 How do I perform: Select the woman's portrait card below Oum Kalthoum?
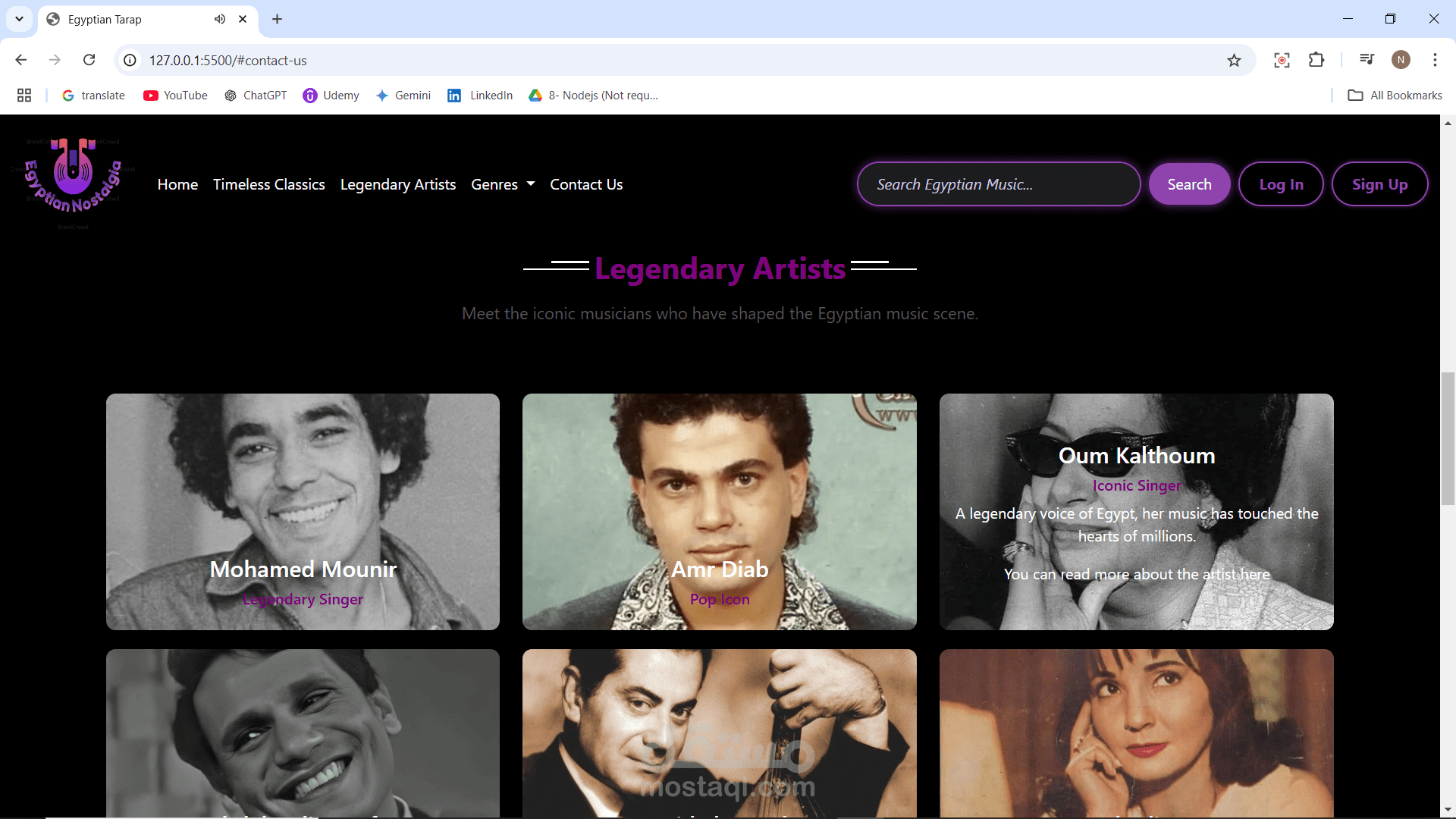point(1136,733)
